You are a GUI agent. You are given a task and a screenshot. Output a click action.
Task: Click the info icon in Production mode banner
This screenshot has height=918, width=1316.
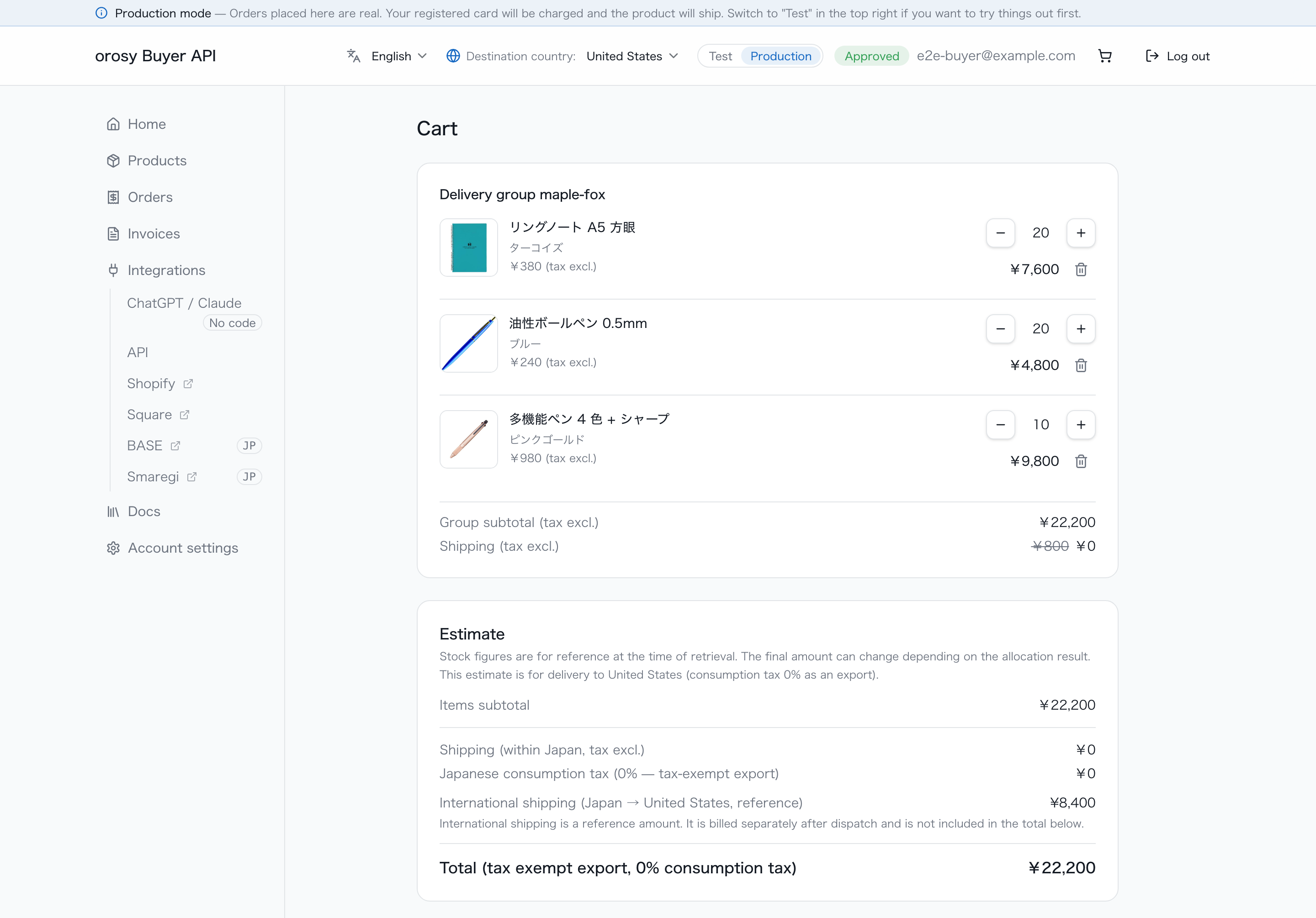(x=101, y=13)
